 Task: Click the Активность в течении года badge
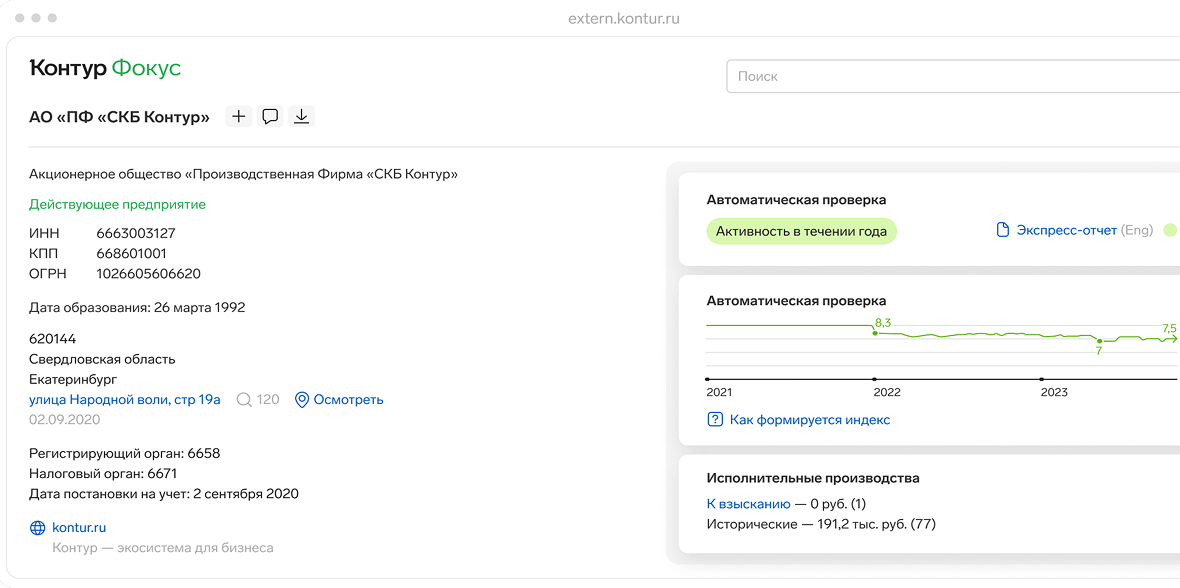point(801,232)
